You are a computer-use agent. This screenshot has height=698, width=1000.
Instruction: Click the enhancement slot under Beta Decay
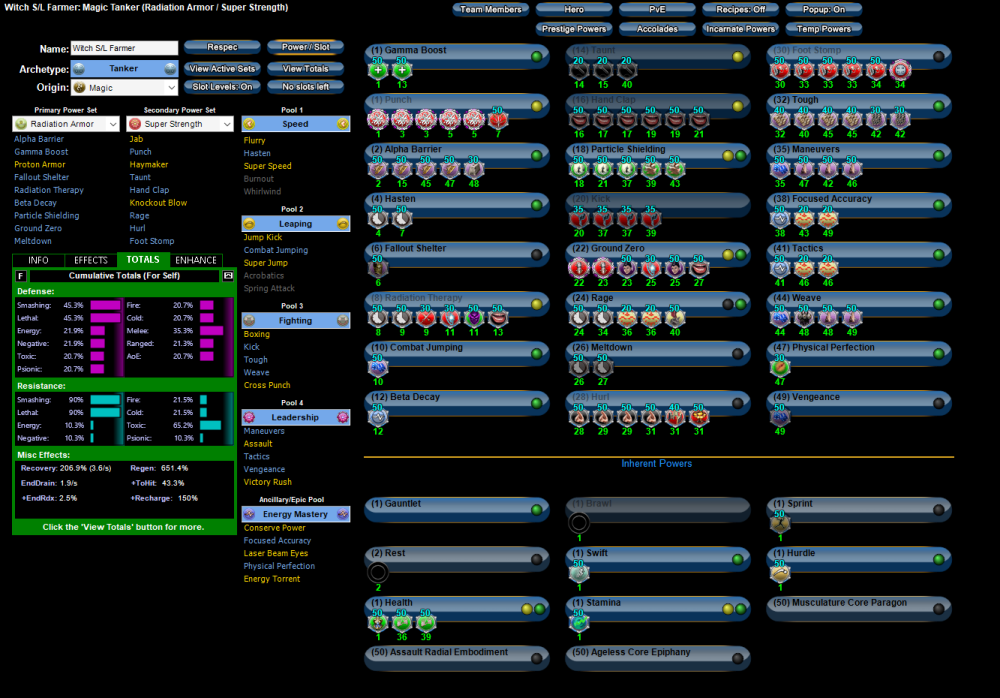coord(378,416)
